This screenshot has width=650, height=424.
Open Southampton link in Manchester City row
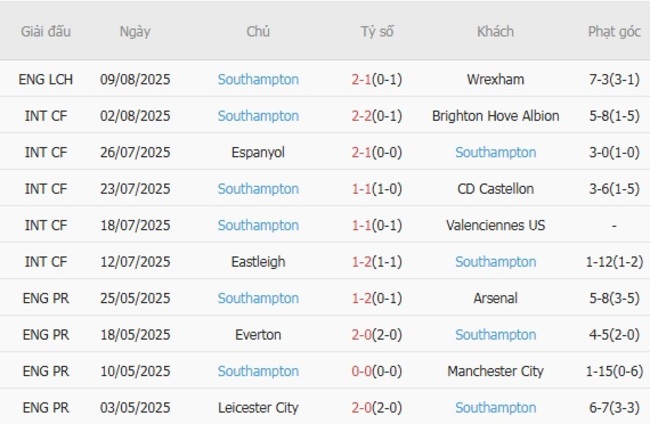click(258, 371)
